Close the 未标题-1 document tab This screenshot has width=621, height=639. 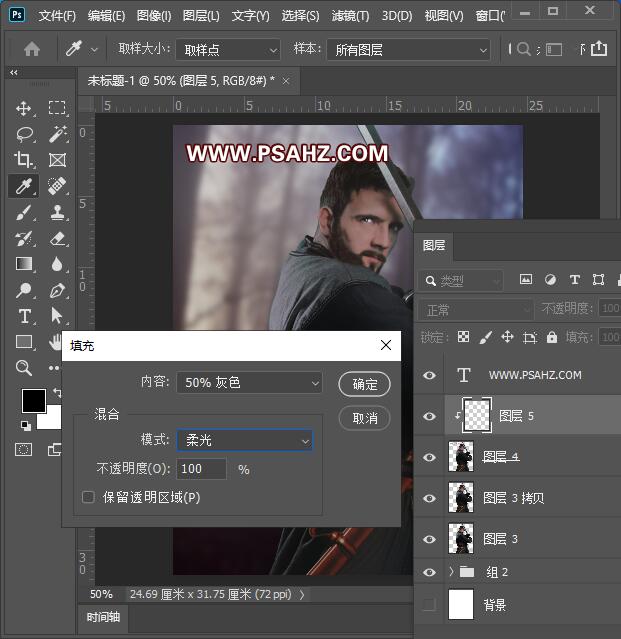(x=286, y=81)
